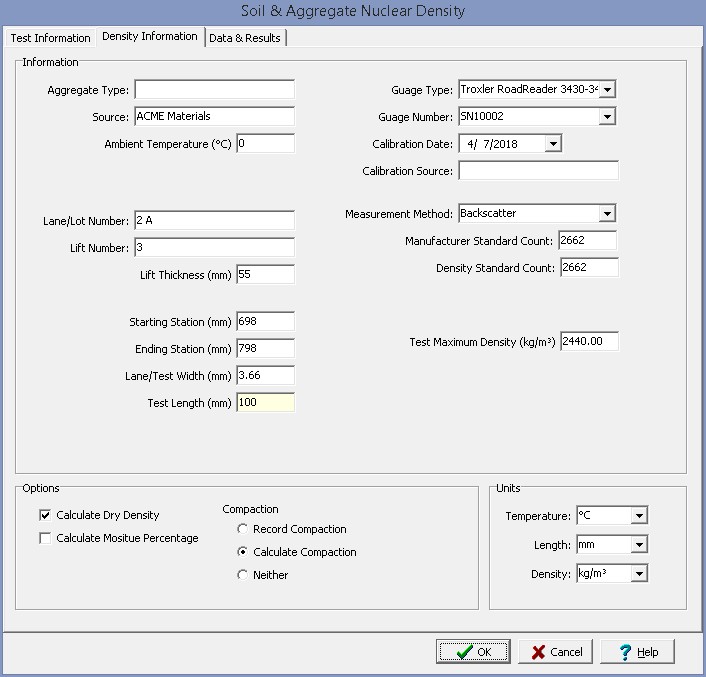Uncheck Calculate Dry Density checkbox
This screenshot has height=677, width=706.
[45, 516]
